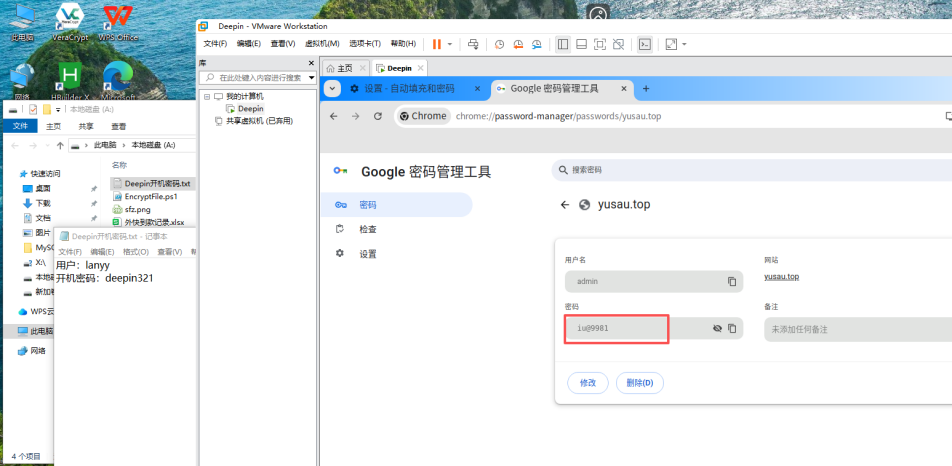Toggle the console view terminal icon

pos(645,44)
